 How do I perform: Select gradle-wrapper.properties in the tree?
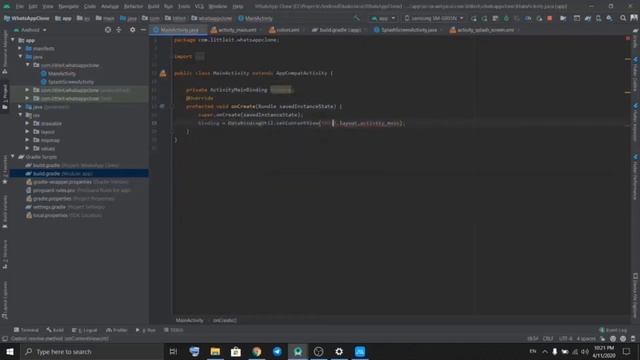(77, 182)
